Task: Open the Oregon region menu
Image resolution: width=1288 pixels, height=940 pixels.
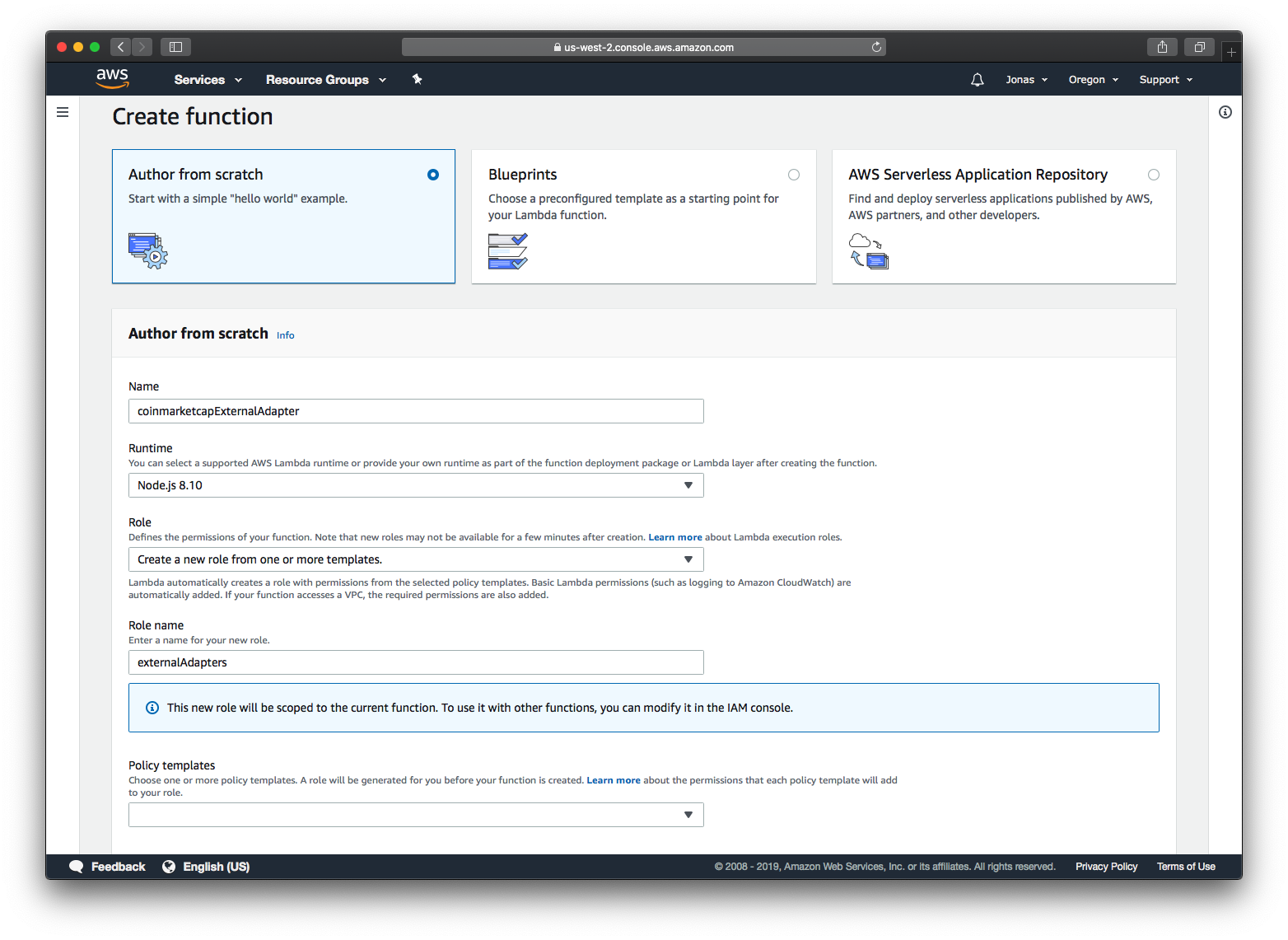Action: (x=1094, y=80)
